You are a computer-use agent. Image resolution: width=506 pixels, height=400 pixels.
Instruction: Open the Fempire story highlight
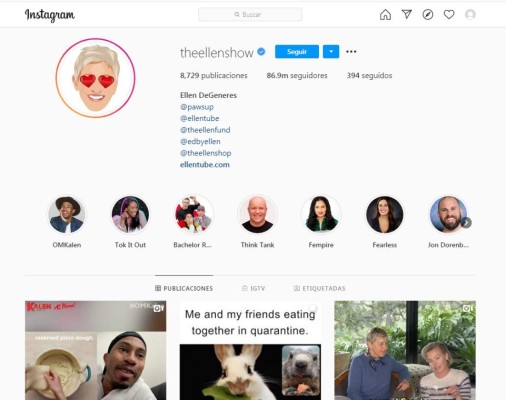321,222
